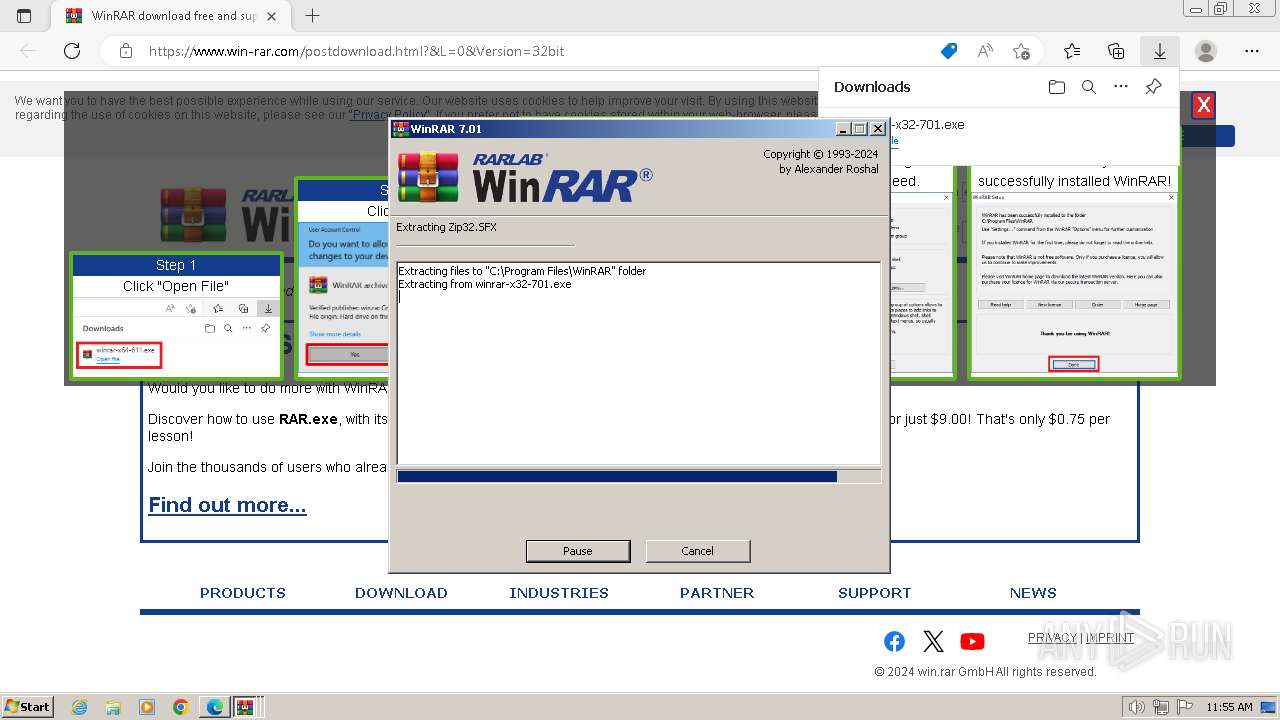Search downloads in Downloads panel
This screenshot has width=1280, height=720.
(x=1089, y=87)
